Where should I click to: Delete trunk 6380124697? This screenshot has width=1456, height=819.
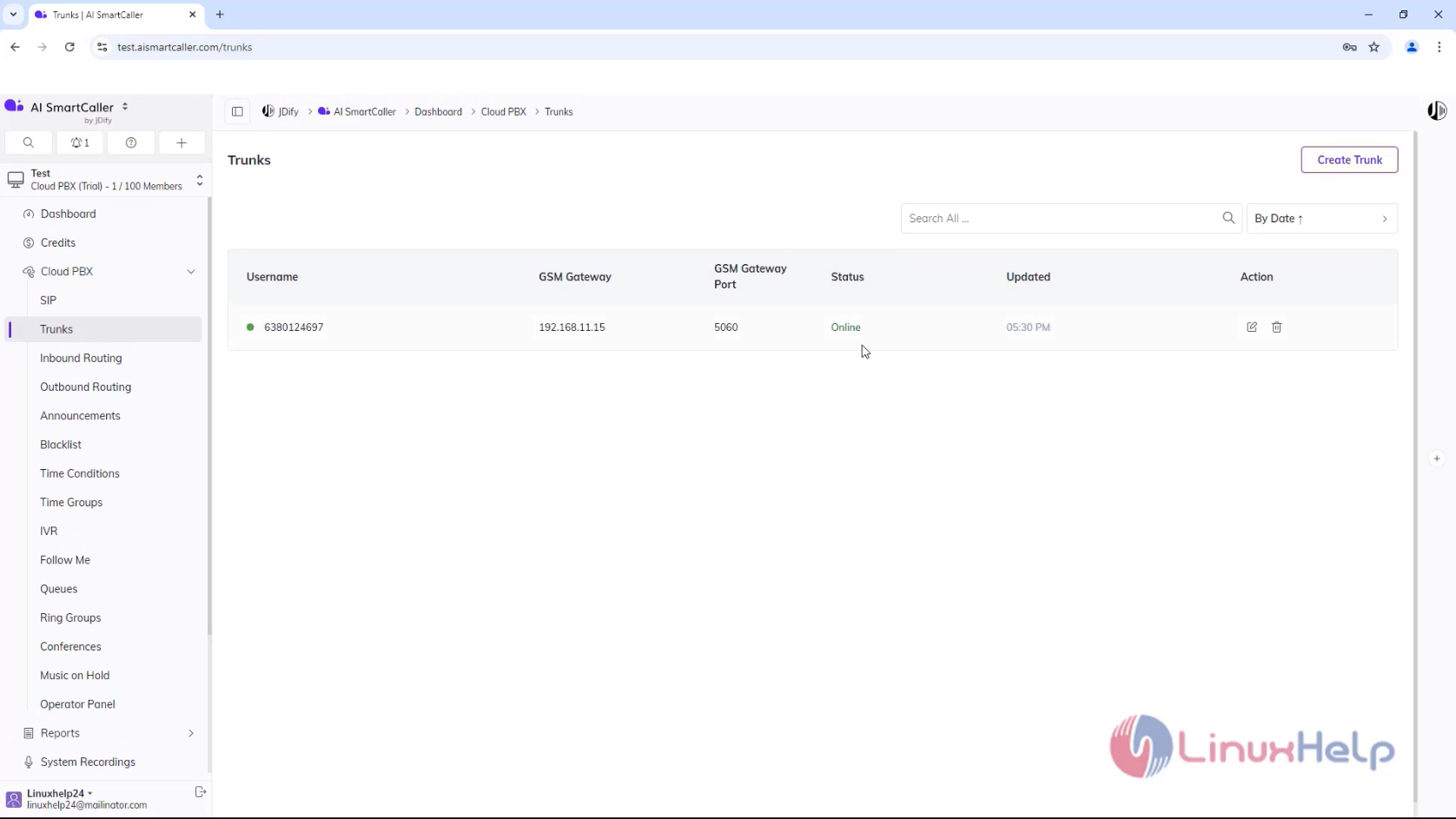[1277, 327]
